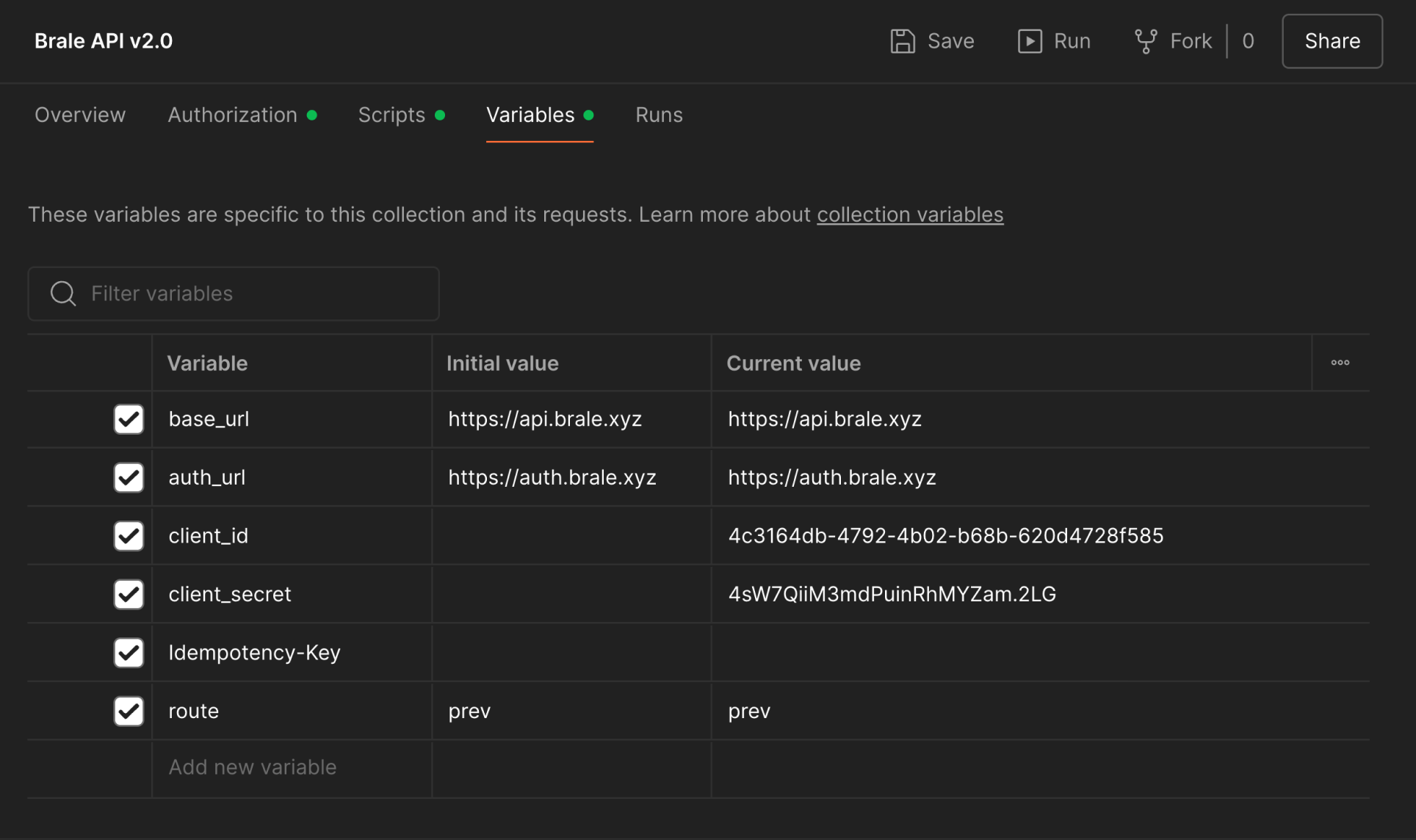Screen dimensions: 1416x840
Task: Click the Share button
Action: click(1332, 41)
